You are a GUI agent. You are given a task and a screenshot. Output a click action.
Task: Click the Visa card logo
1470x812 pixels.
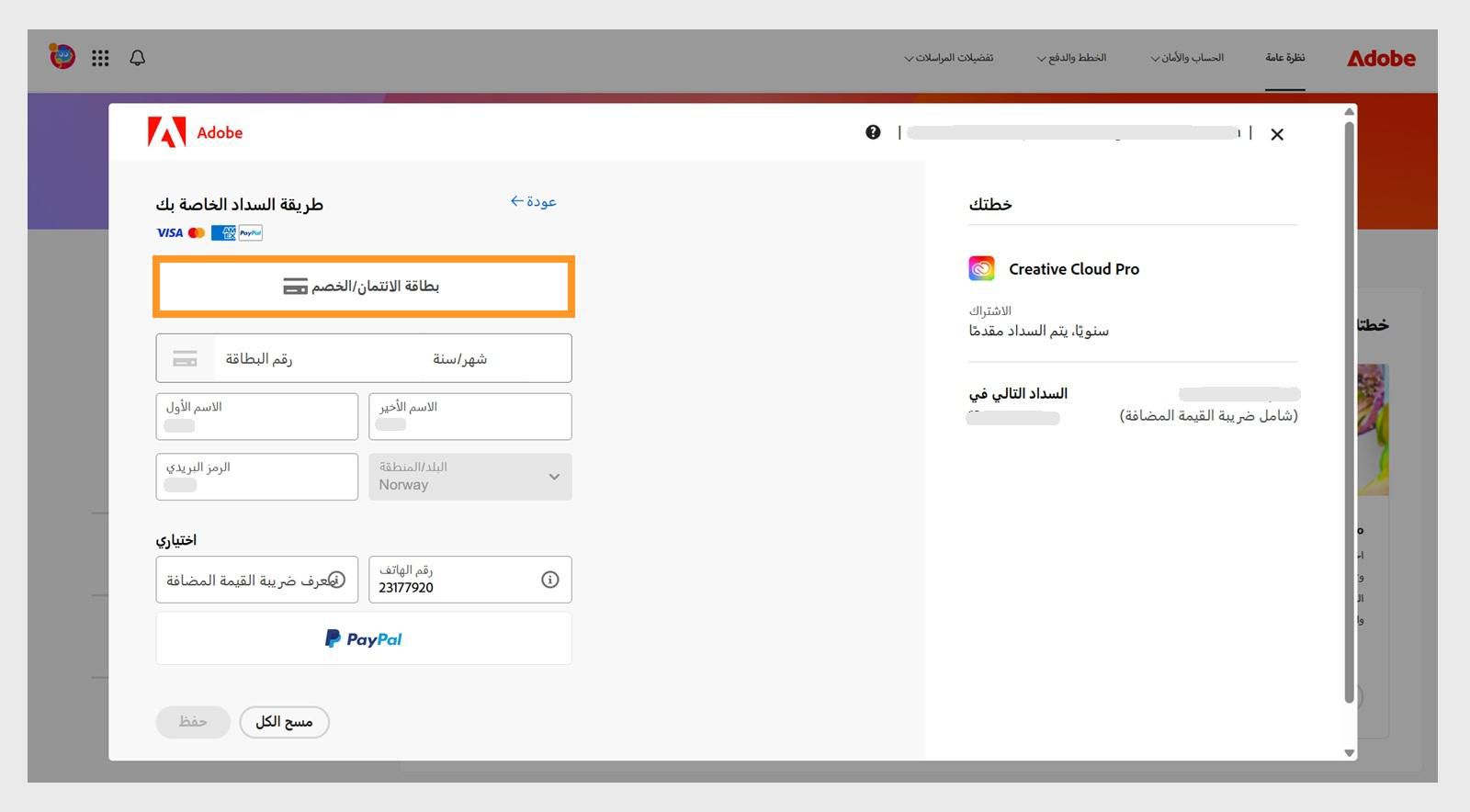click(x=169, y=232)
